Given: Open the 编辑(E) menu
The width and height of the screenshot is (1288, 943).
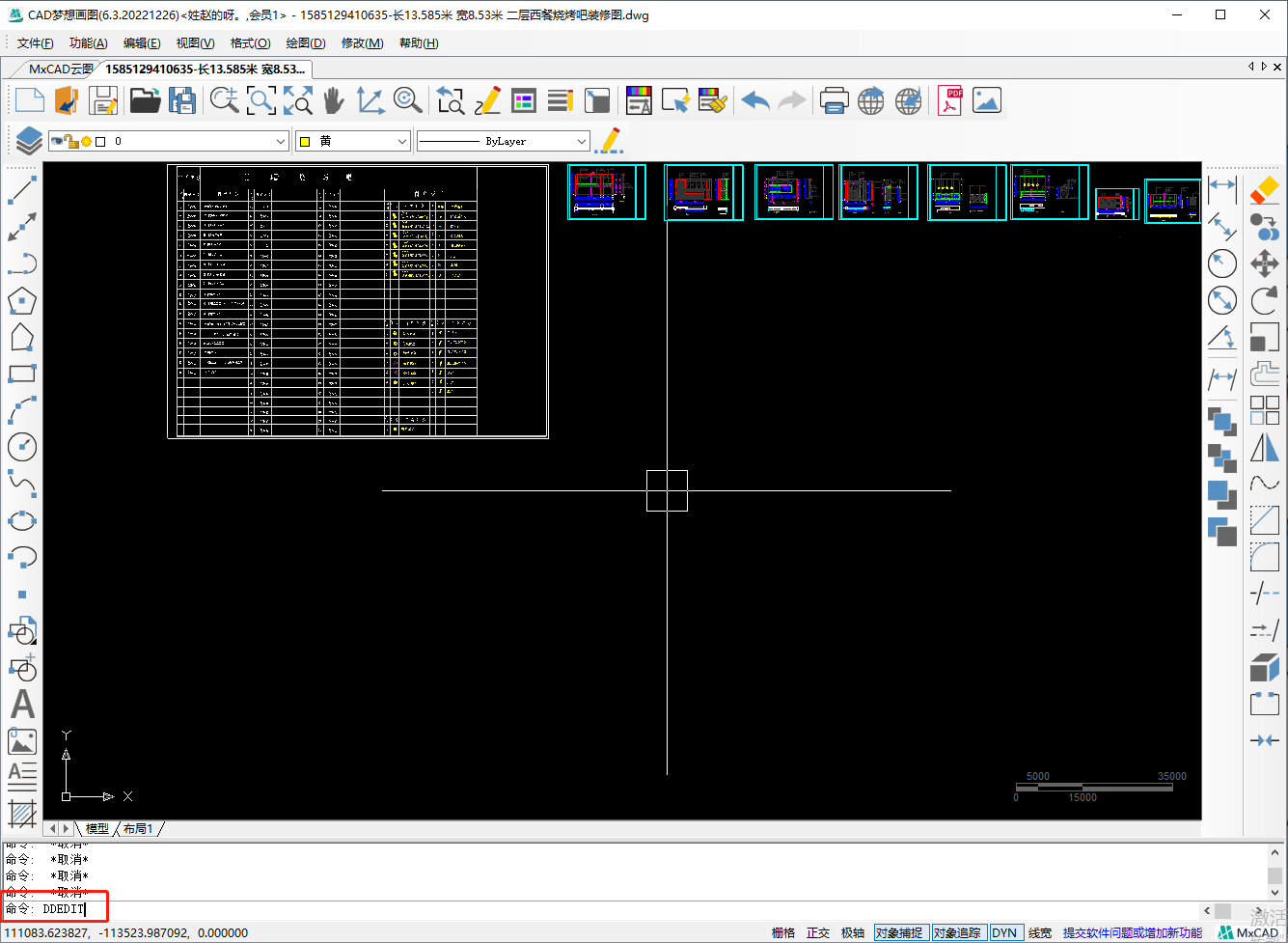Looking at the screenshot, I should 142,43.
